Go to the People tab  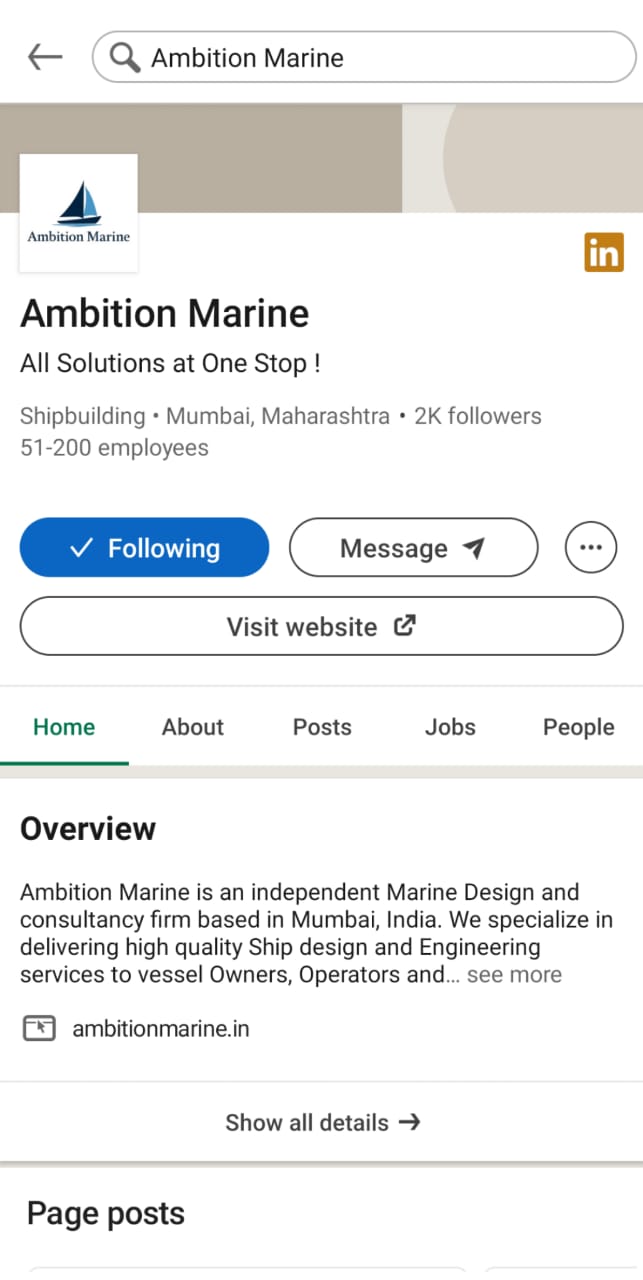578,727
